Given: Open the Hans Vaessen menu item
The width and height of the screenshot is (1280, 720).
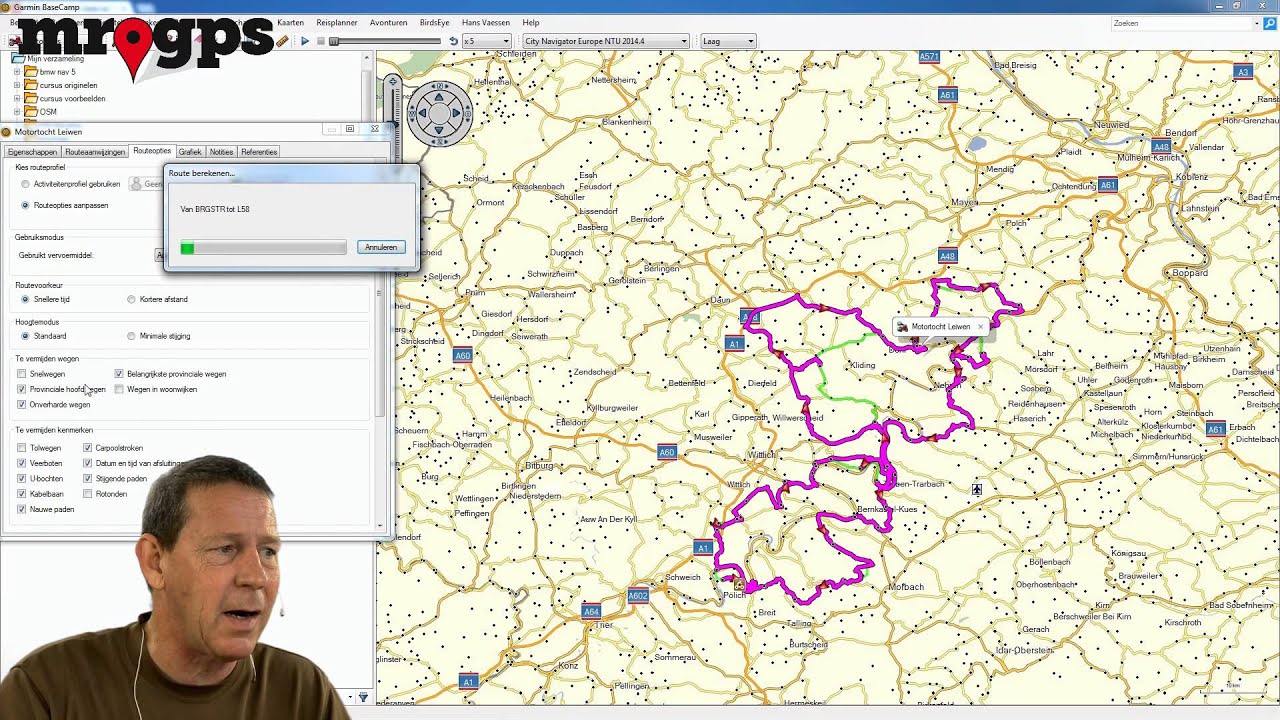Looking at the screenshot, I should pos(485,22).
